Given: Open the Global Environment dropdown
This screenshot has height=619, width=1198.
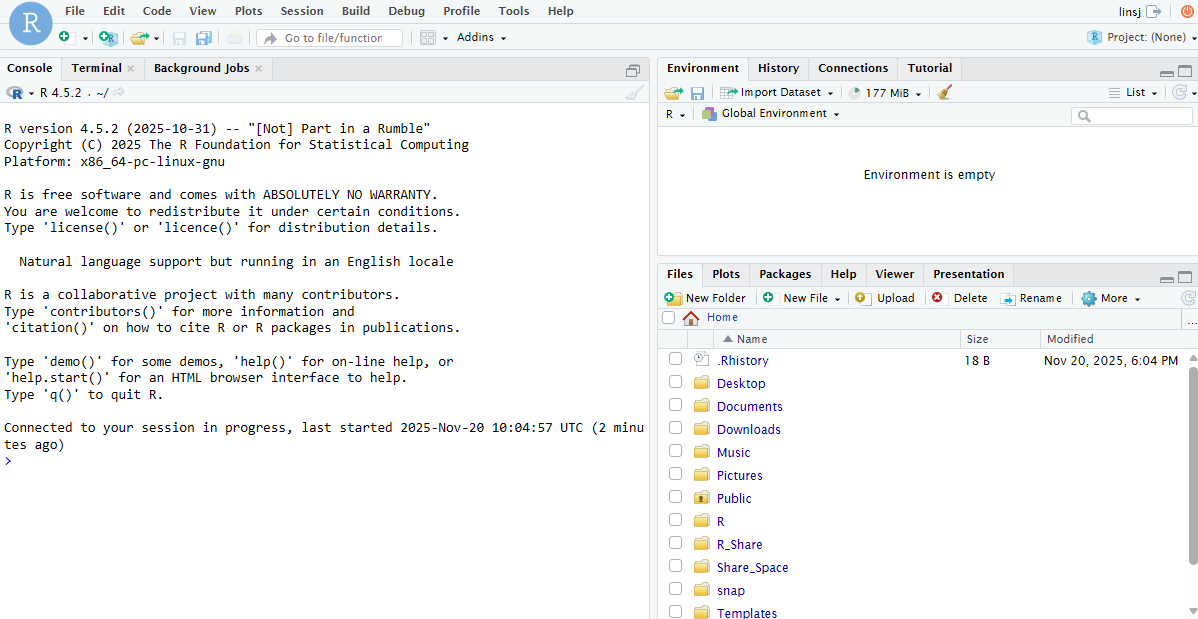Looking at the screenshot, I should click(771, 114).
